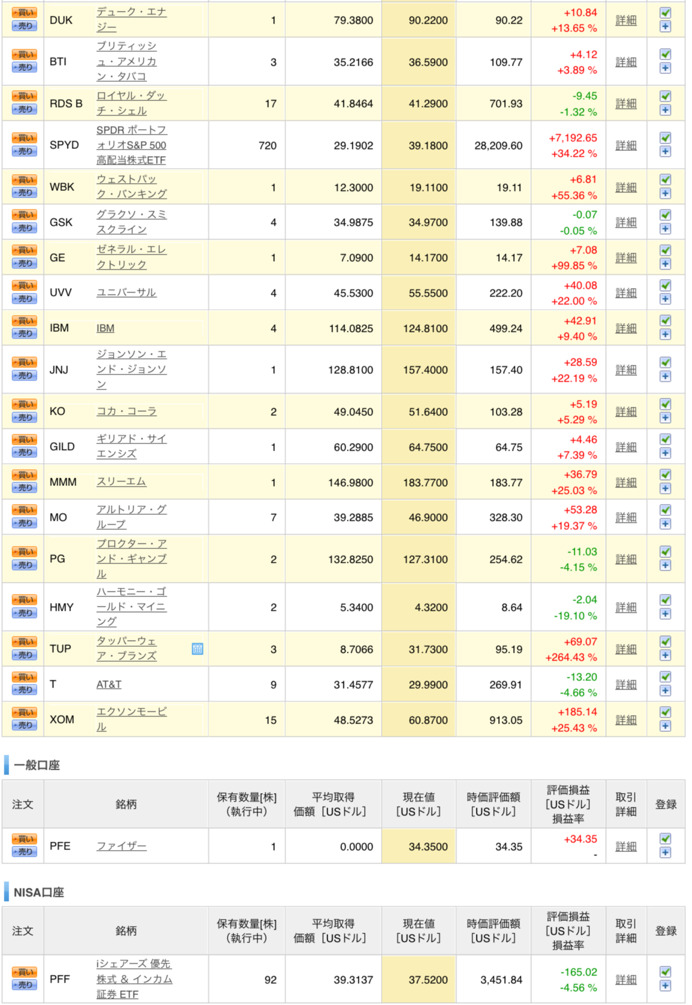Open the エクソンモービル stock name link
This screenshot has height=1005, width=692.
131,719
